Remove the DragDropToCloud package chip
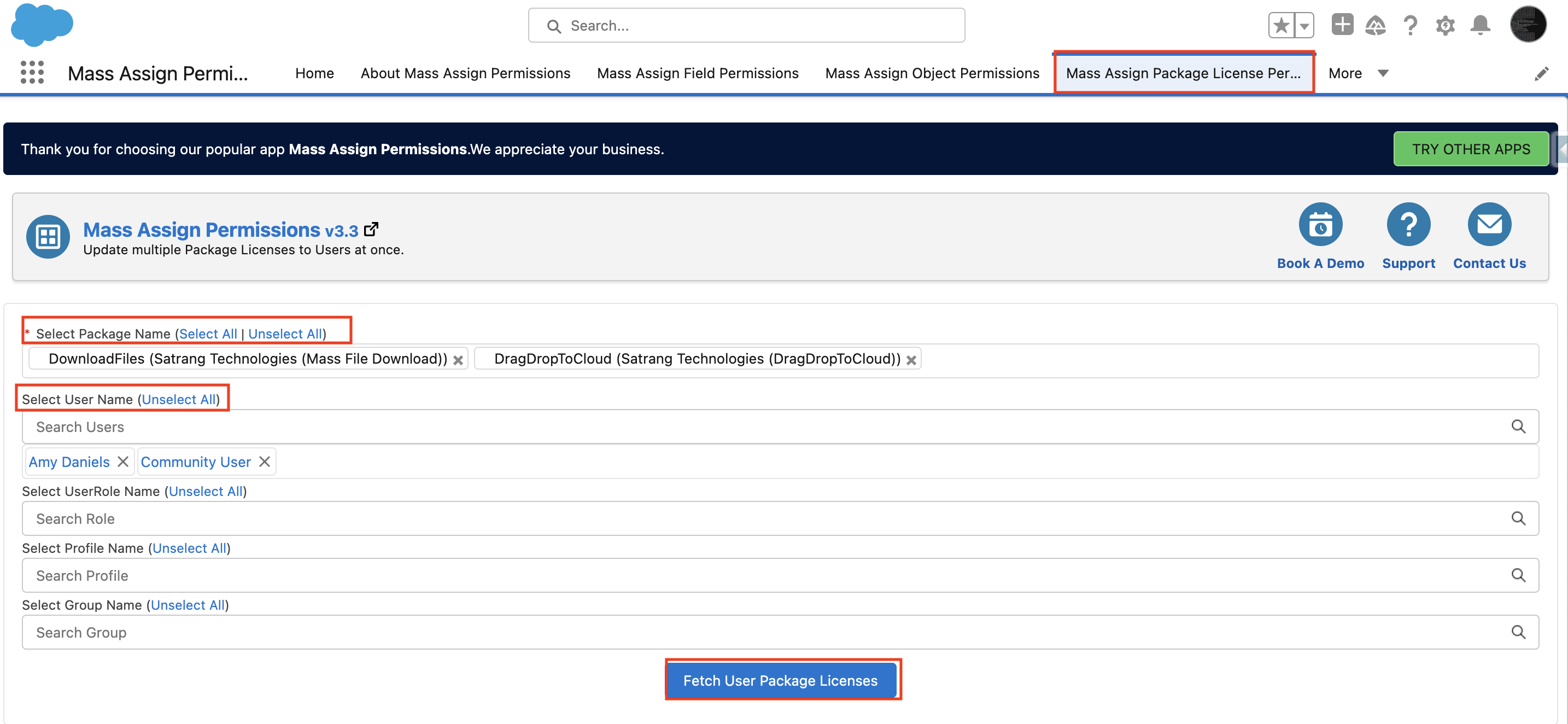Screen dimensions: 1568x724 [x=911, y=360]
